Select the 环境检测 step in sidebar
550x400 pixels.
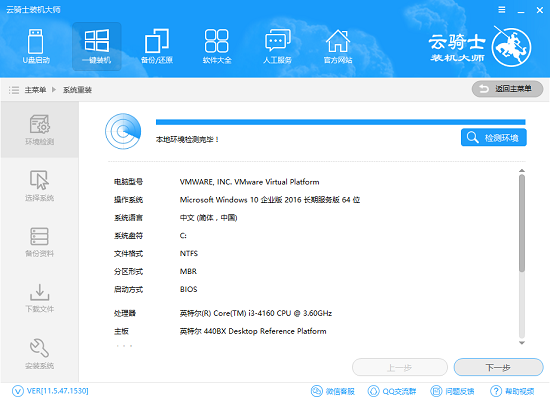click(40, 130)
